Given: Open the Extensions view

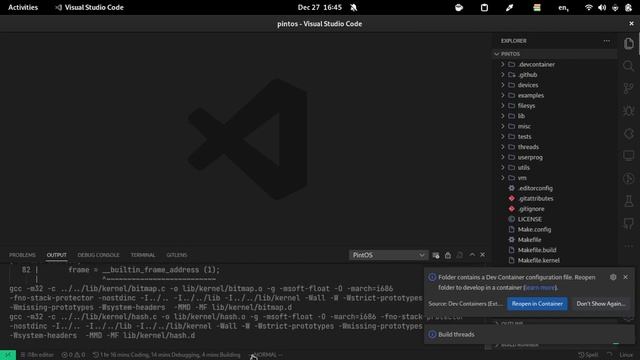Looking at the screenshot, I should 629,133.
